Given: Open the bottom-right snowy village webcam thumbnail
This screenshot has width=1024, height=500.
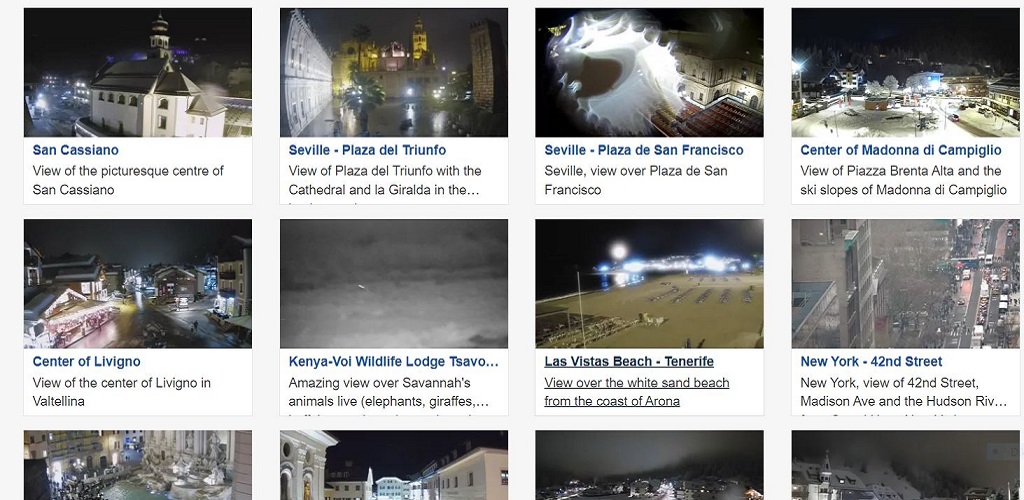Looking at the screenshot, I should (905, 465).
